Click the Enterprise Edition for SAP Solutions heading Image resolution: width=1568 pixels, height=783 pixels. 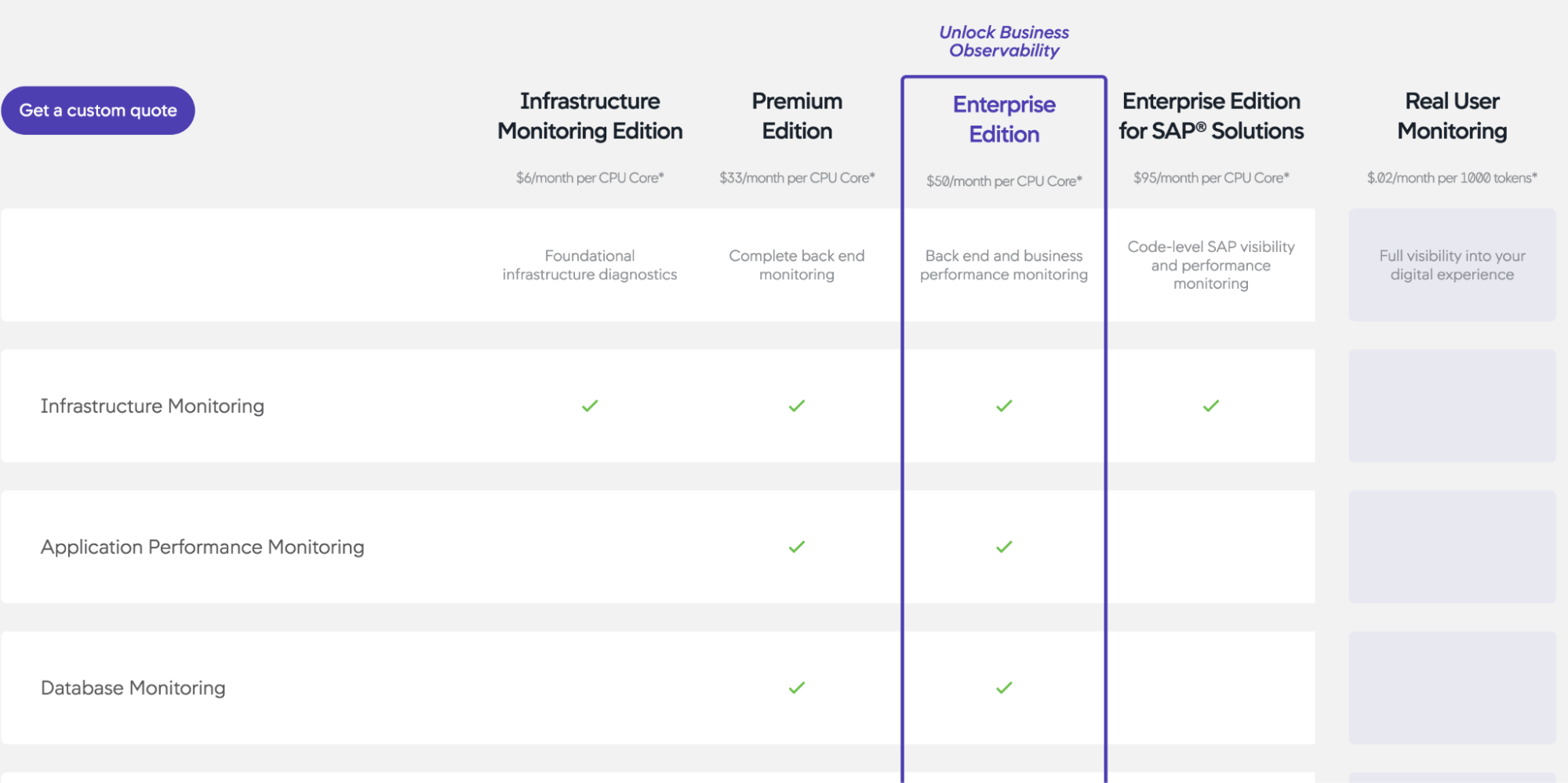pos(1210,115)
